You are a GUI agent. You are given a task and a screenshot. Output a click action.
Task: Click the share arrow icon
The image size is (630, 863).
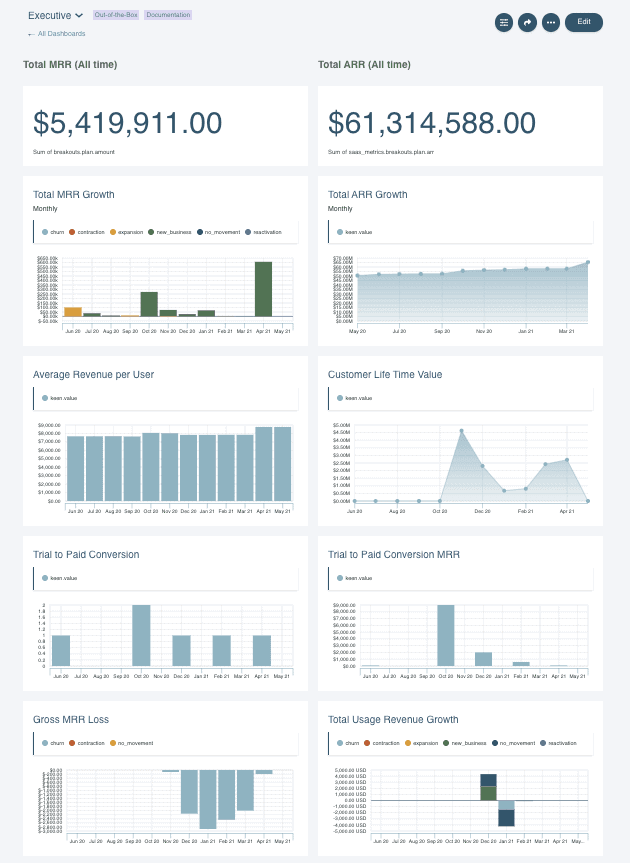(527, 23)
